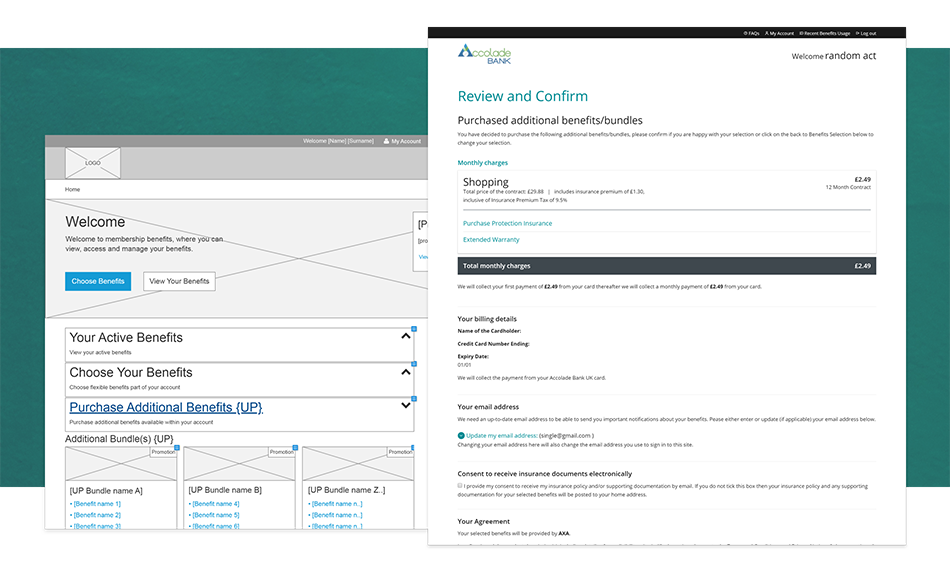Click the blue note marker on Purchase Additional Benefits
Viewport: 950px width, 578px height.
click(x=414, y=399)
